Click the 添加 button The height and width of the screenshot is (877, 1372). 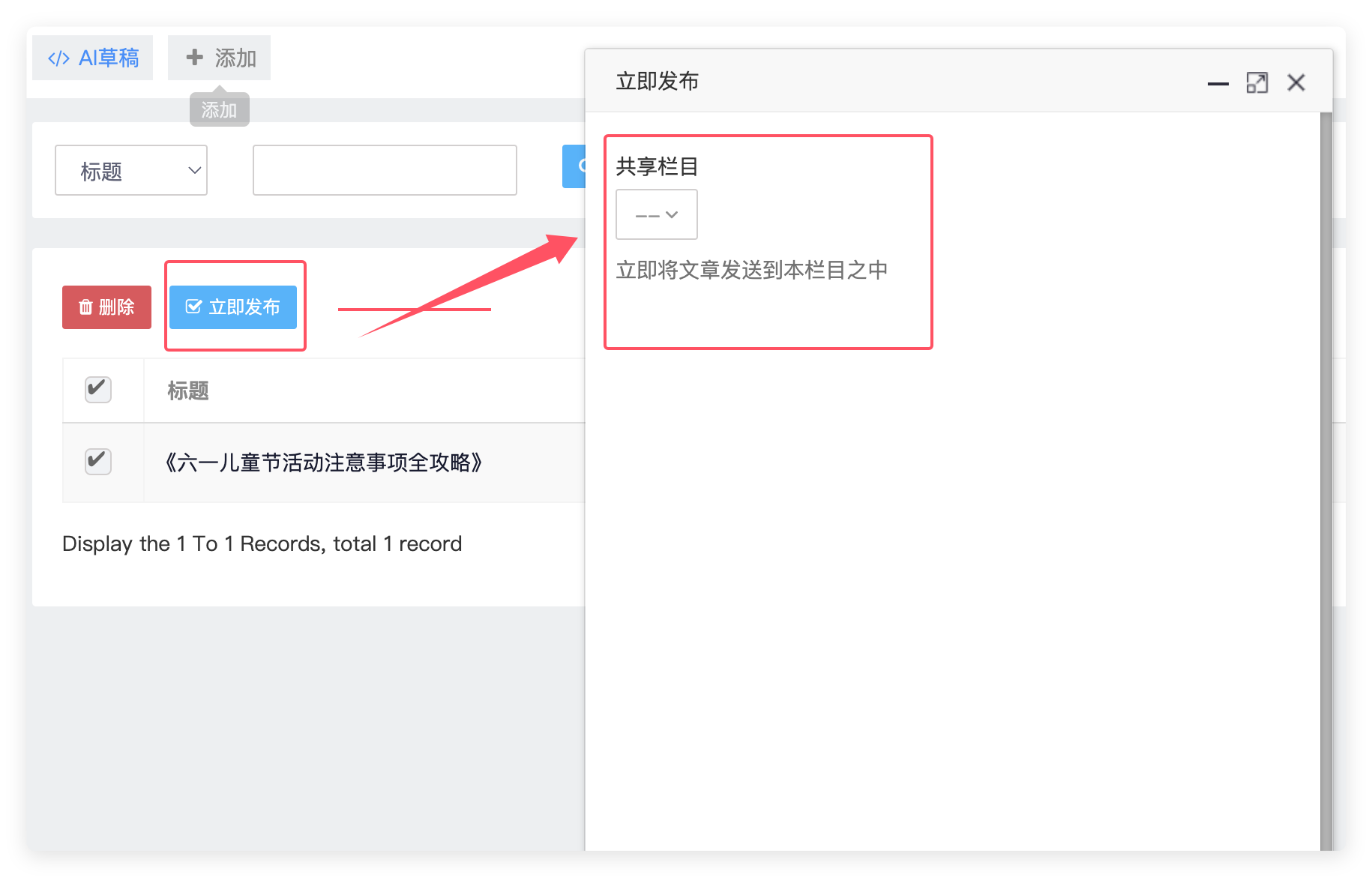[x=219, y=58]
